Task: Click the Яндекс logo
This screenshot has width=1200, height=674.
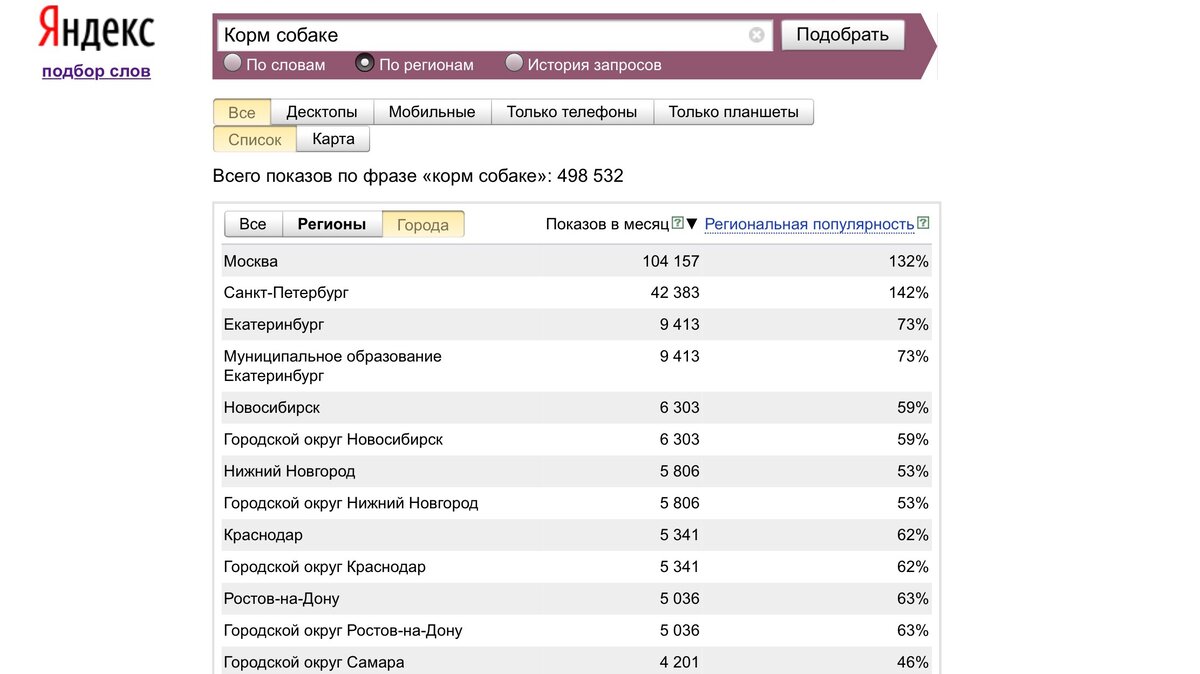Action: pyautogui.click(x=96, y=29)
